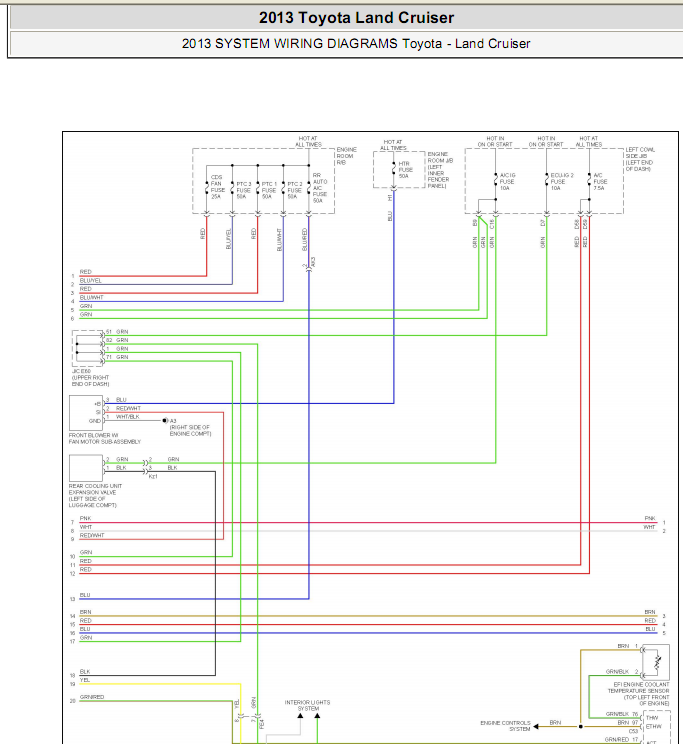Screen dimensions: 683x744
Task: Click the 'RED/WHT' label on left wire 9
Action: 92,535
